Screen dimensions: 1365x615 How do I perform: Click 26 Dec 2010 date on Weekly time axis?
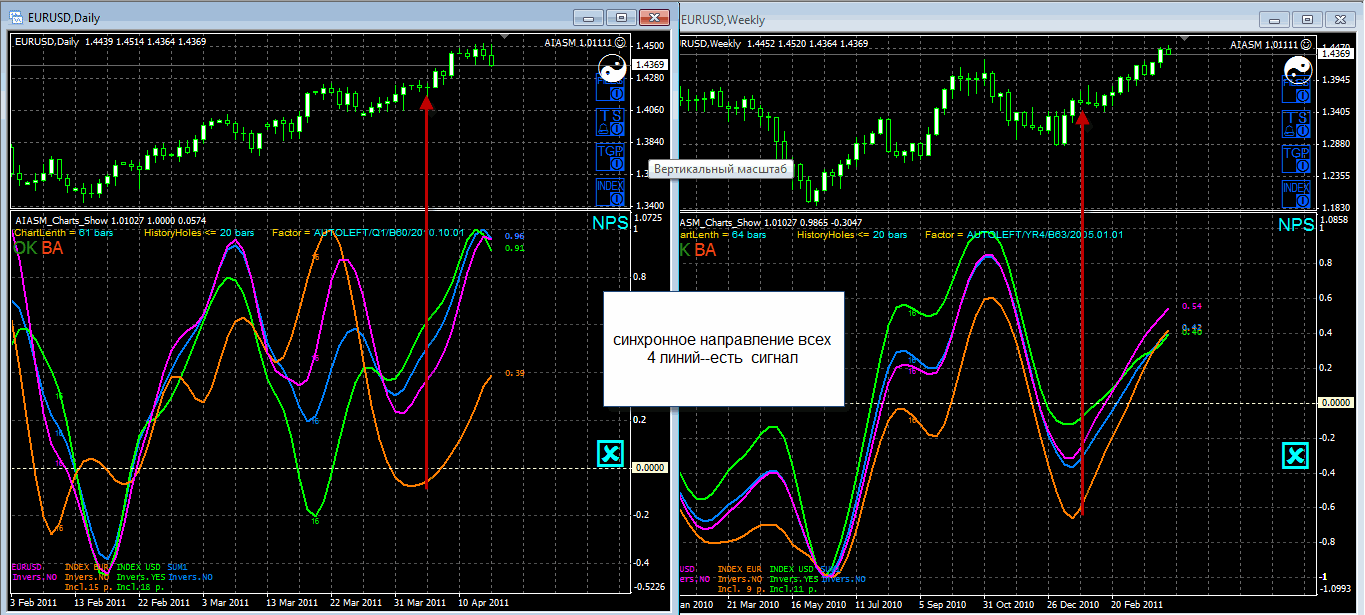[1071, 605]
